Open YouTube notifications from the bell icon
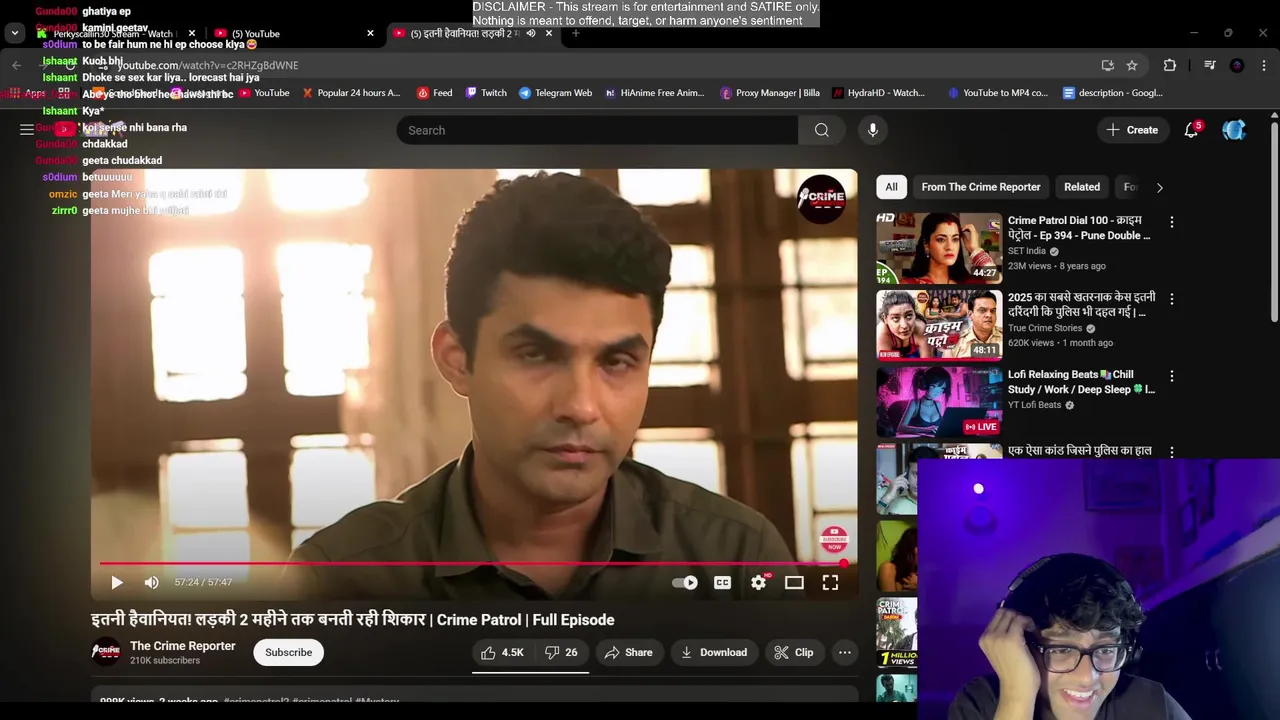Viewport: 1280px width, 720px height. click(1191, 130)
